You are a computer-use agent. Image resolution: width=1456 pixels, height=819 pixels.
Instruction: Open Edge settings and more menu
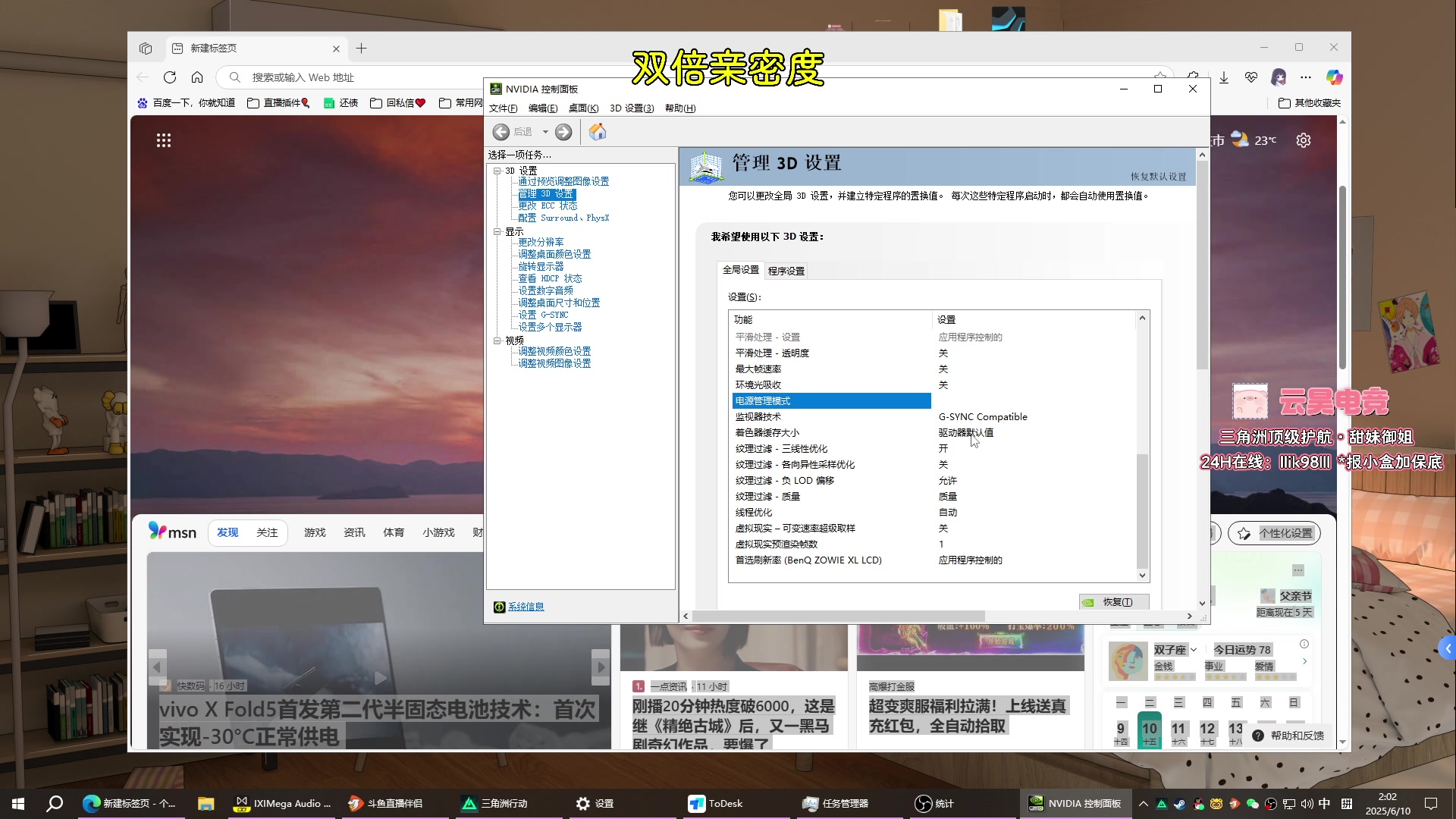[x=1305, y=77]
